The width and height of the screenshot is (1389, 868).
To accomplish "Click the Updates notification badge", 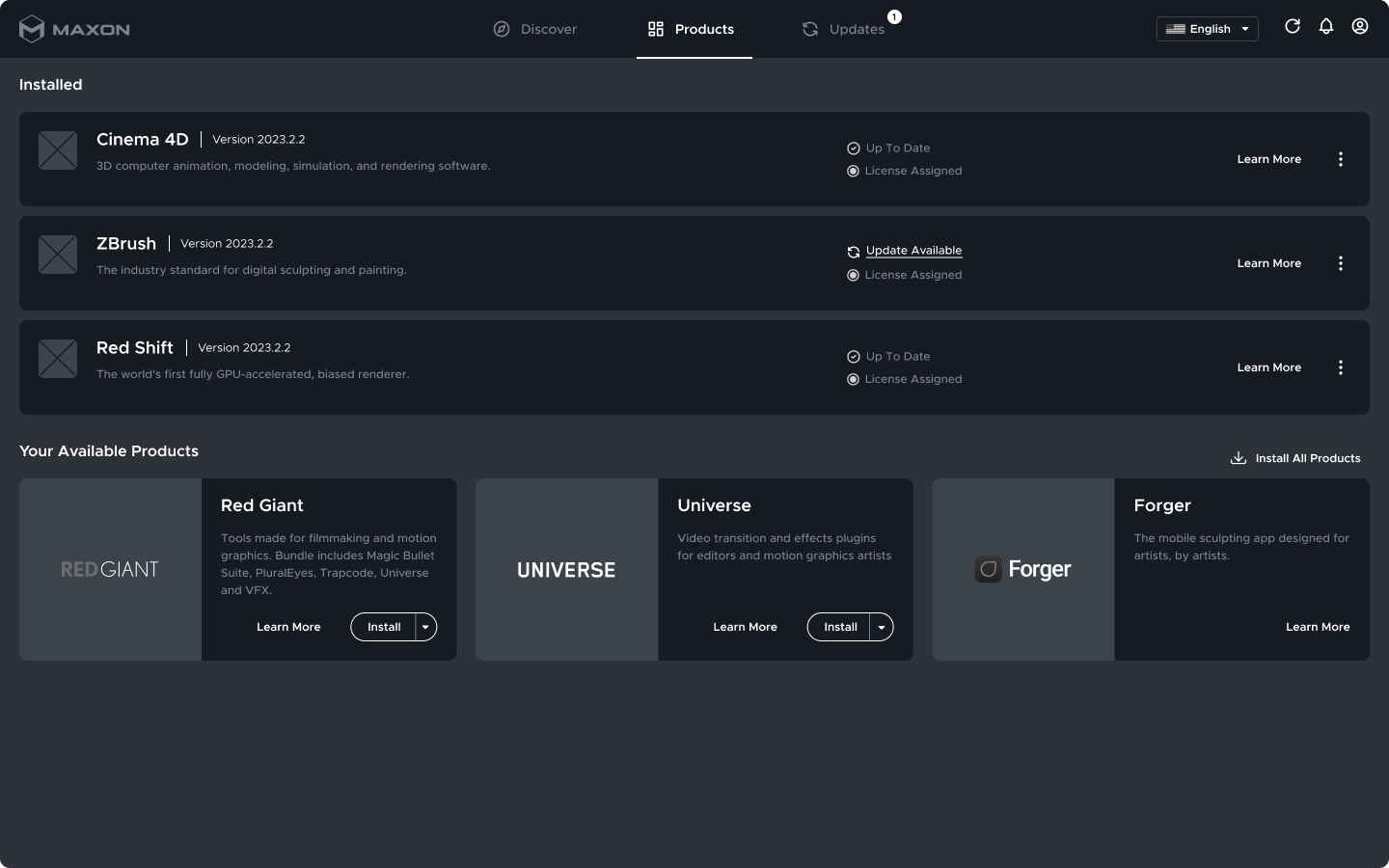I will tap(894, 16).
